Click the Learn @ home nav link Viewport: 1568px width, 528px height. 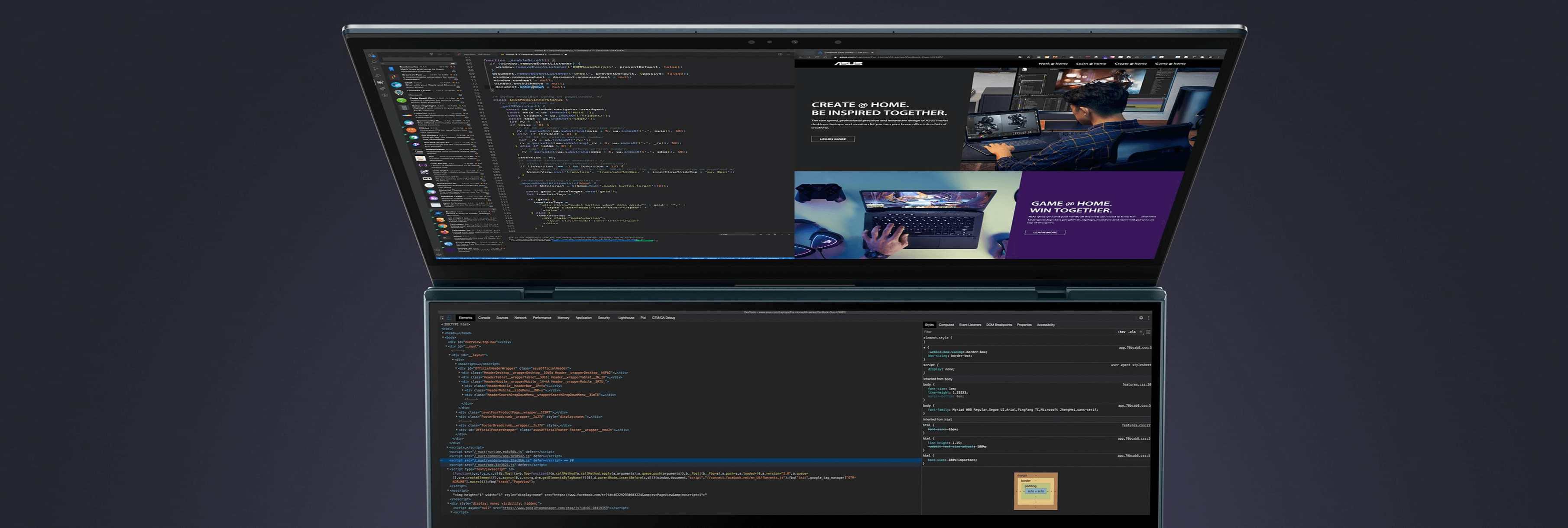click(x=1091, y=63)
